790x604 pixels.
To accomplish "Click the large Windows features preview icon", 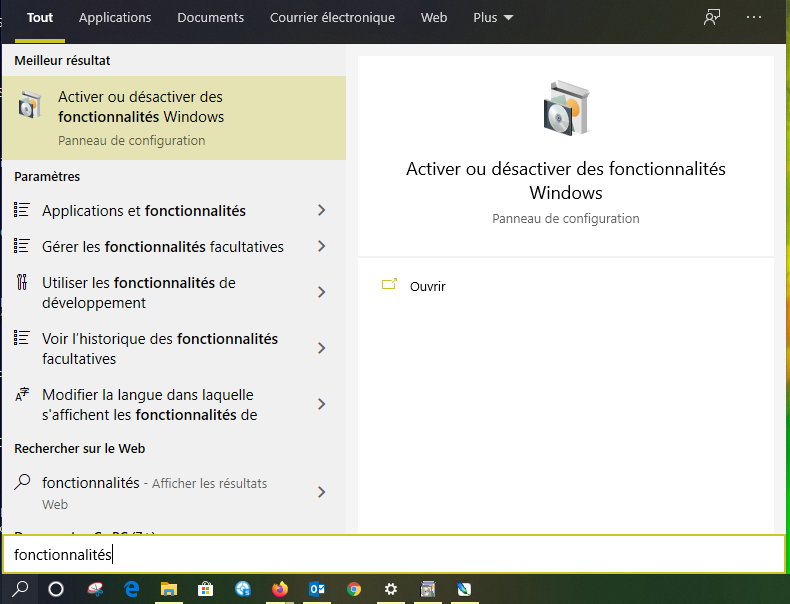I will coord(566,108).
